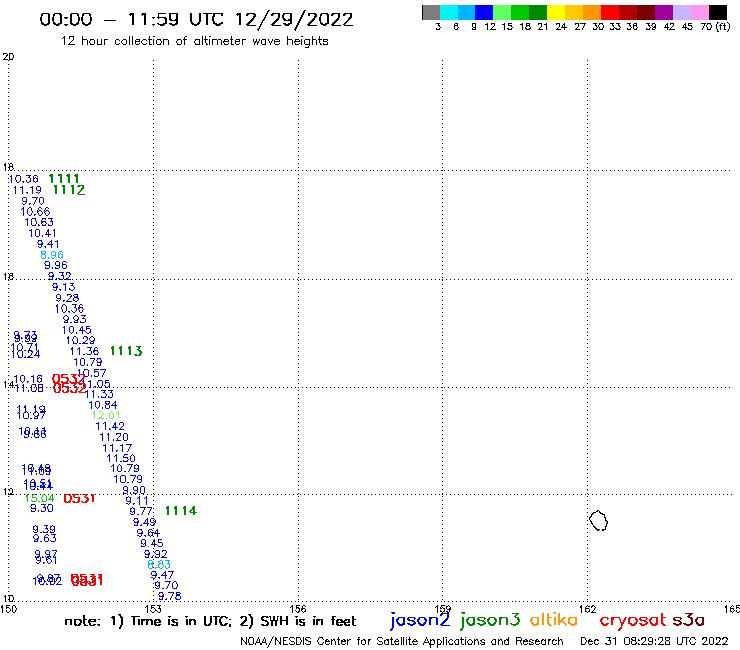Screen dimensions: 740x650
Task: Choose the yellow legend swatch before 24
Action: pos(556,12)
